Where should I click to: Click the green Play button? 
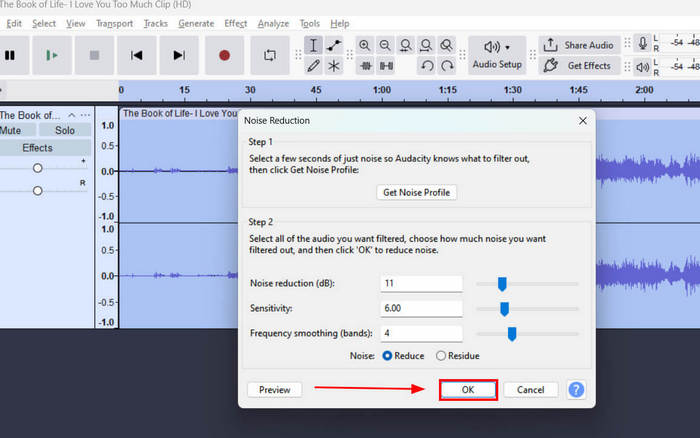click(52, 55)
